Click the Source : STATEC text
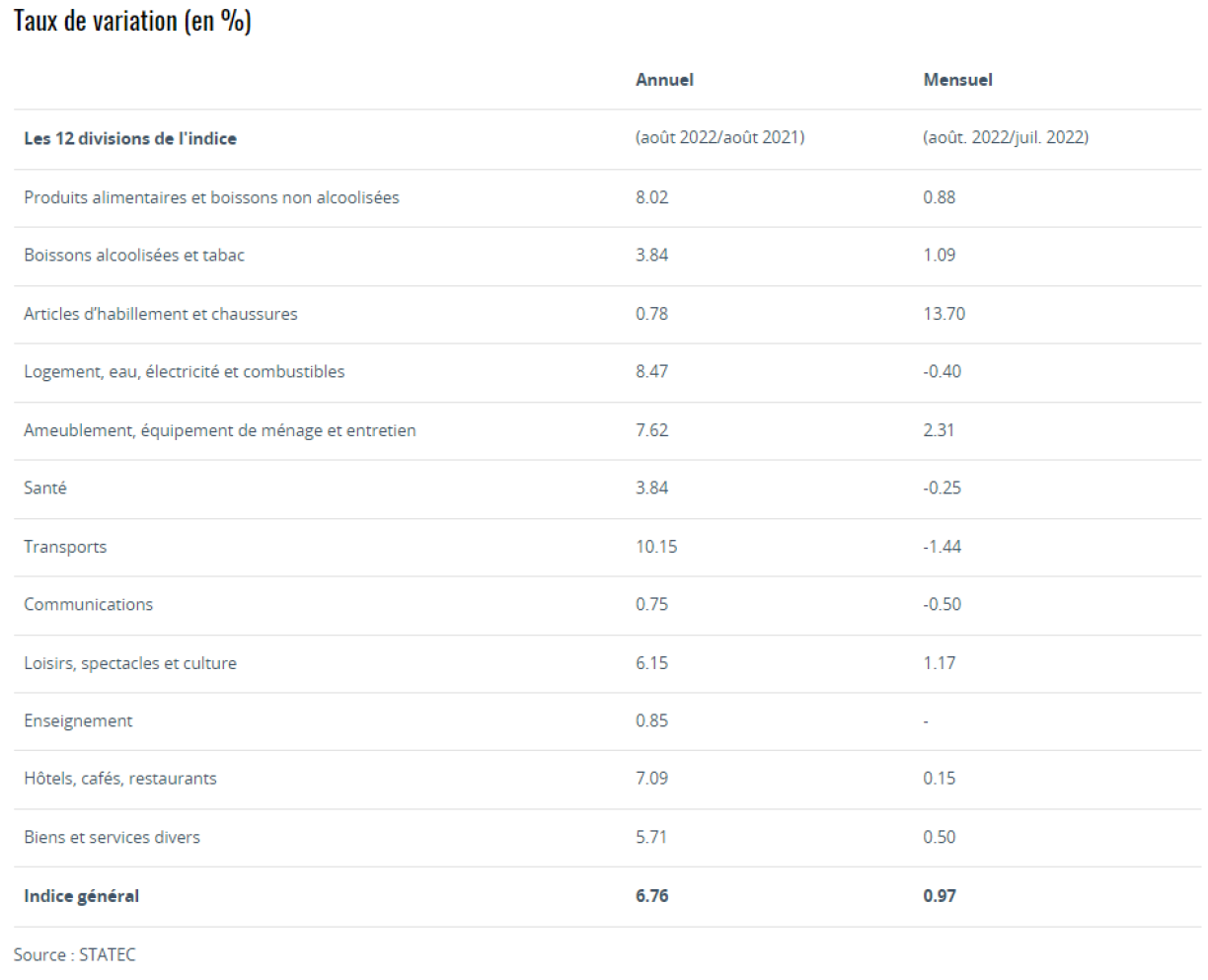Image resolution: width=1208 pixels, height=980 pixels. point(75,954)
